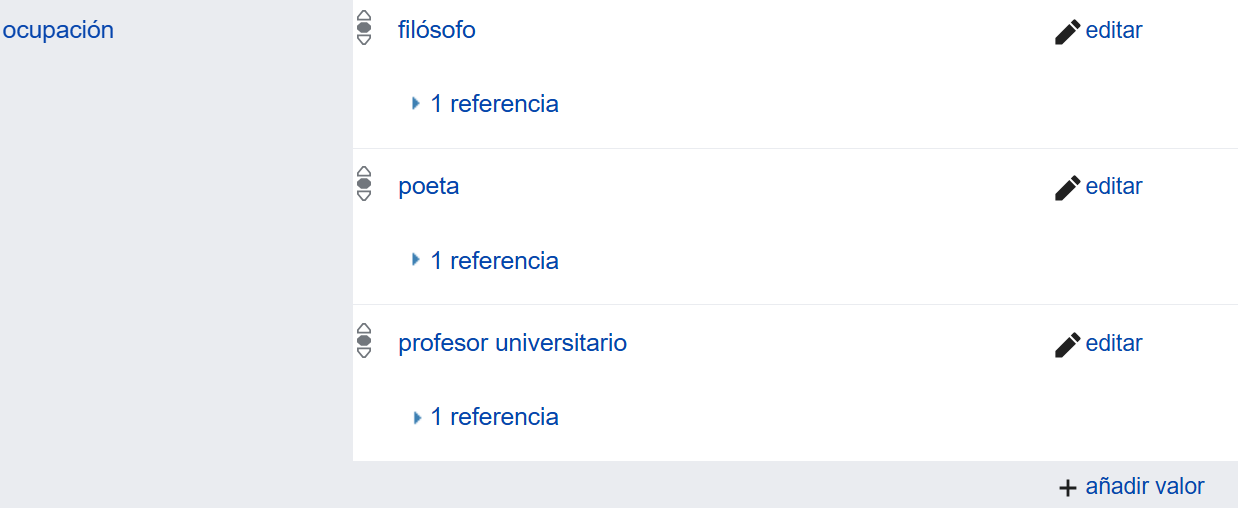Click the editar text for filósofo
Image resolution: width=1238 pixels, height=508 pixels.
click(x=1114, y=30)
